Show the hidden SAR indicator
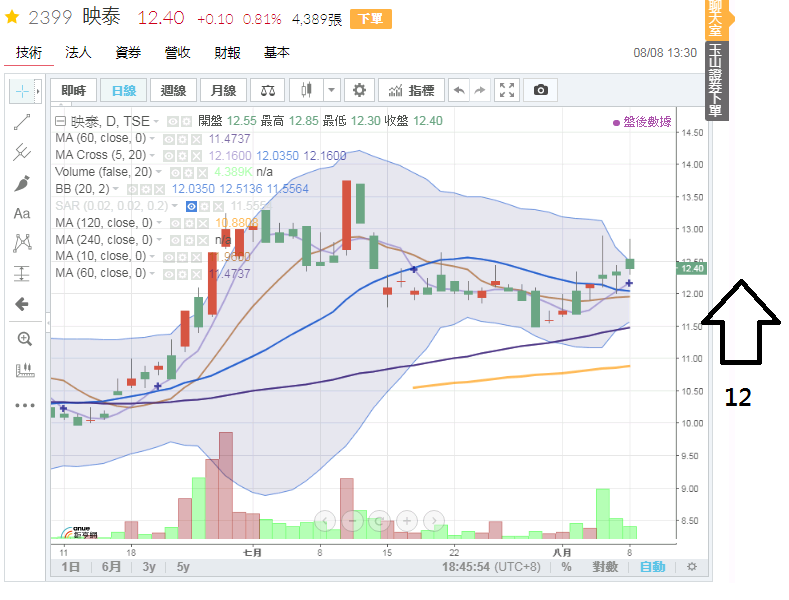The width and height of the screenshot is (789, 600). click(x=191, y=206)
